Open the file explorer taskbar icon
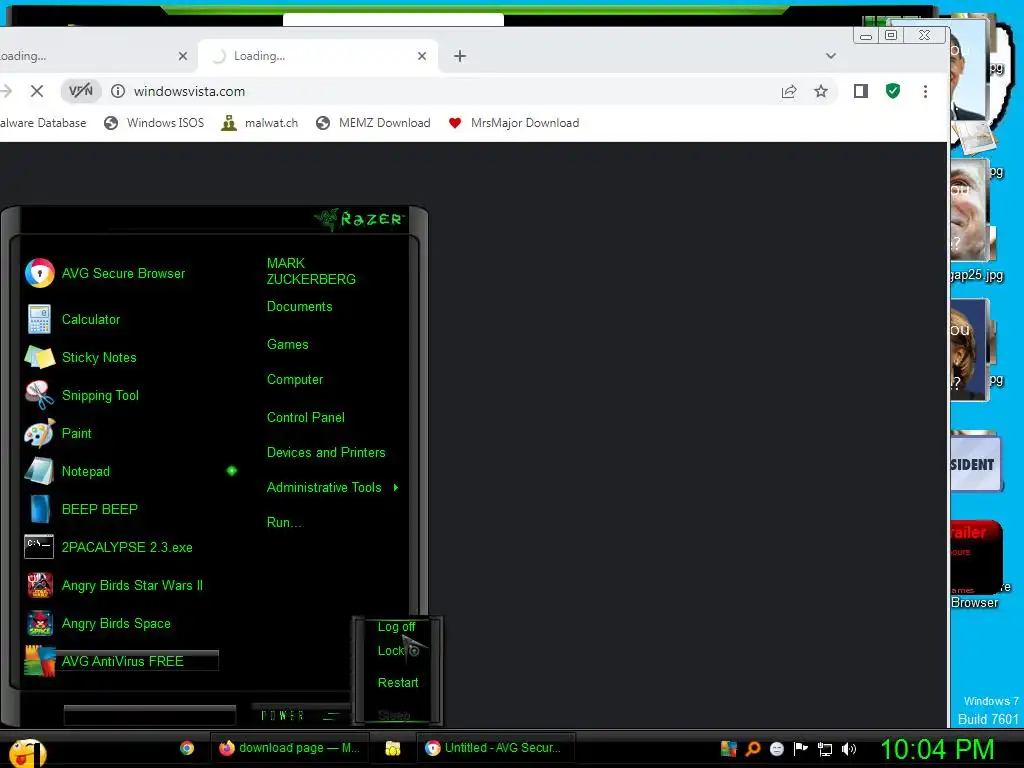This screenshot has width=1024, height=768. tap(392, 748)
